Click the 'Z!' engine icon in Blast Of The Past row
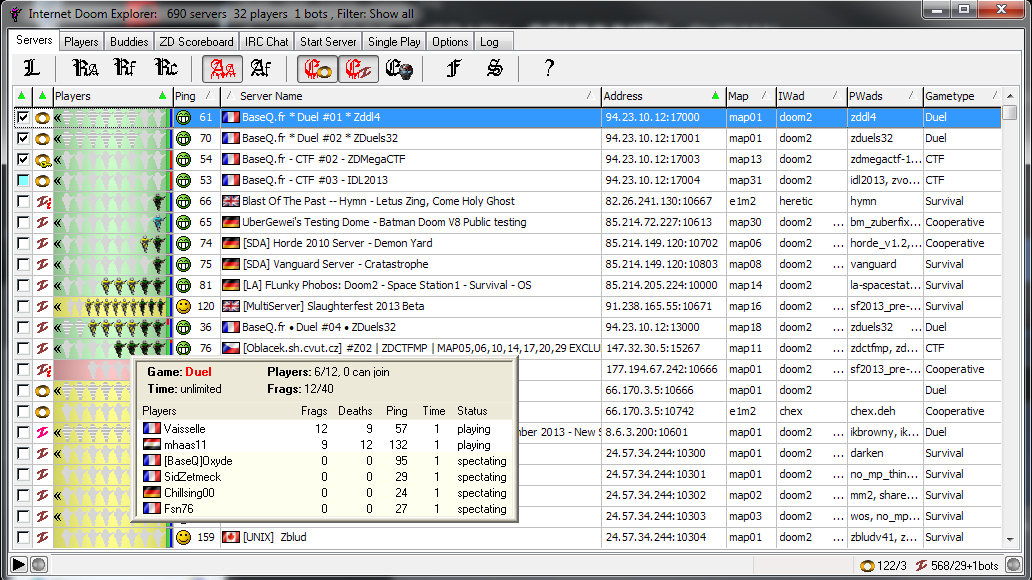Viewport: 1032px width, 580px height. coord(43,201)
